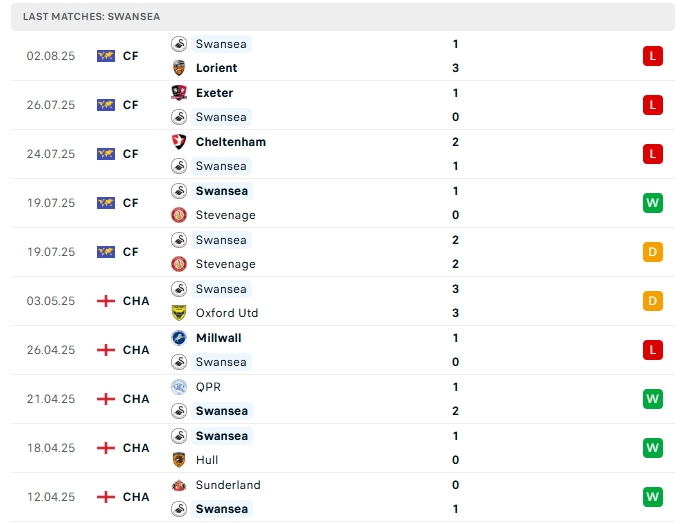The width and height of the screenshot is (685, 524).
Task: Open the Millwall team name link
Action: point(218,338)
